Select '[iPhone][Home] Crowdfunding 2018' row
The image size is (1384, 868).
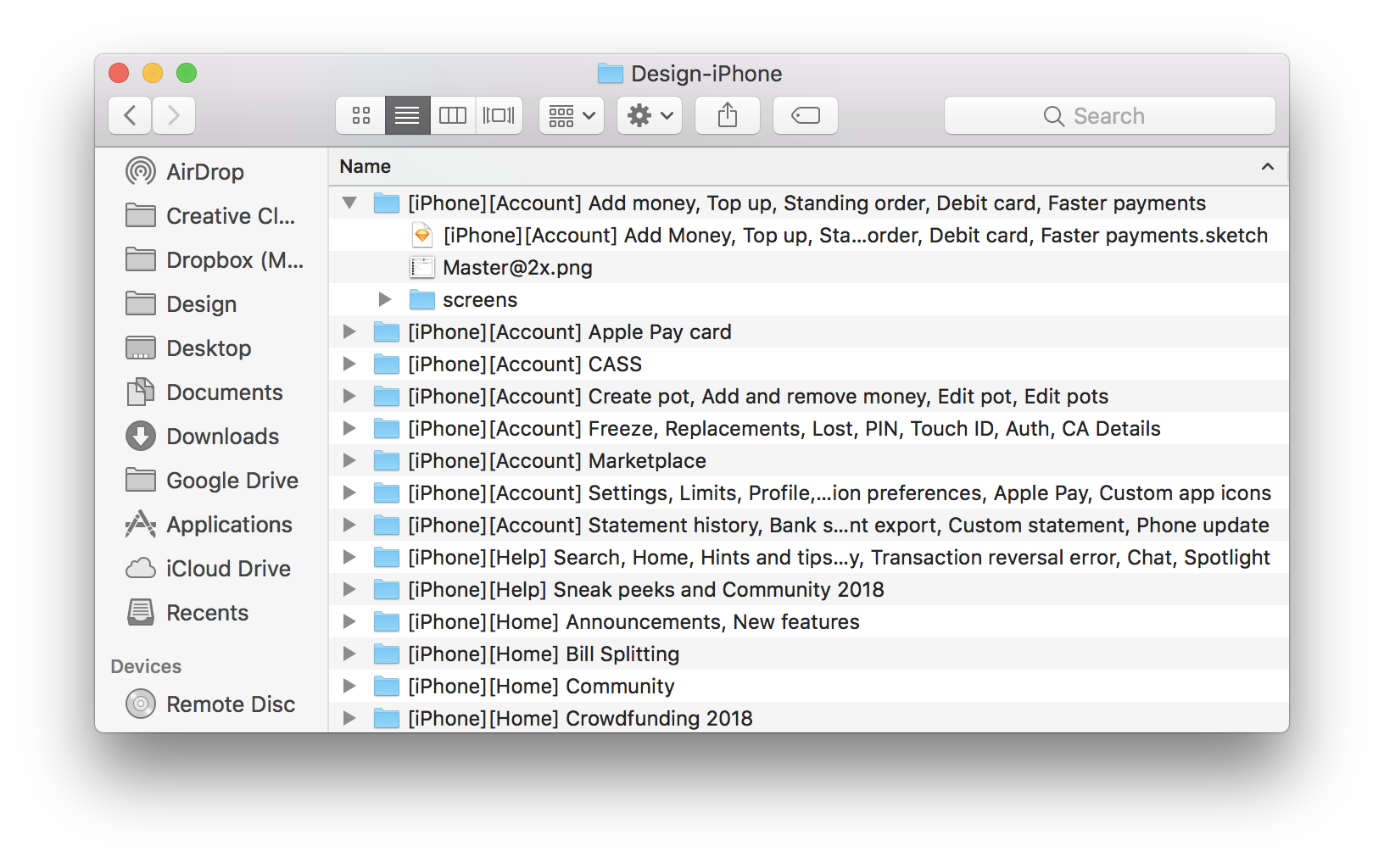coord(809,718)
